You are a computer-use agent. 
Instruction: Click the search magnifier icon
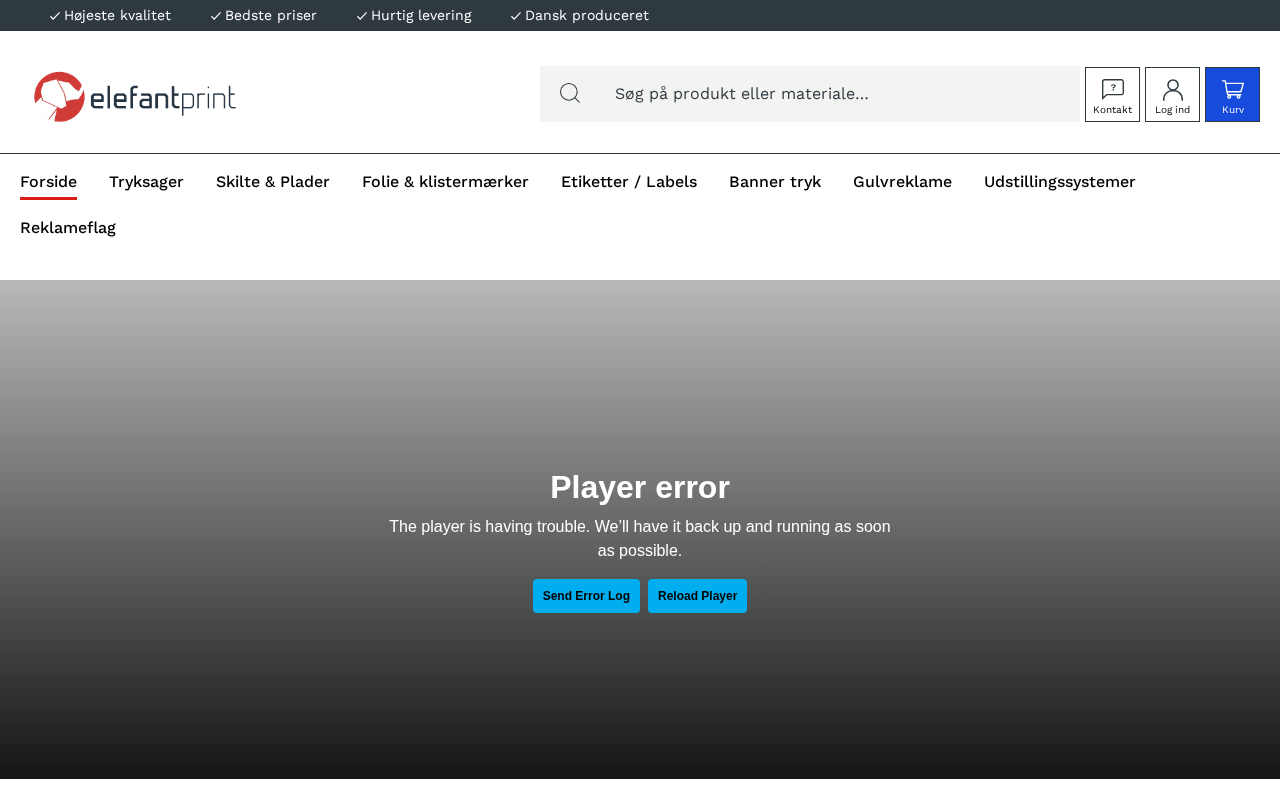click(x=570, y=93)
